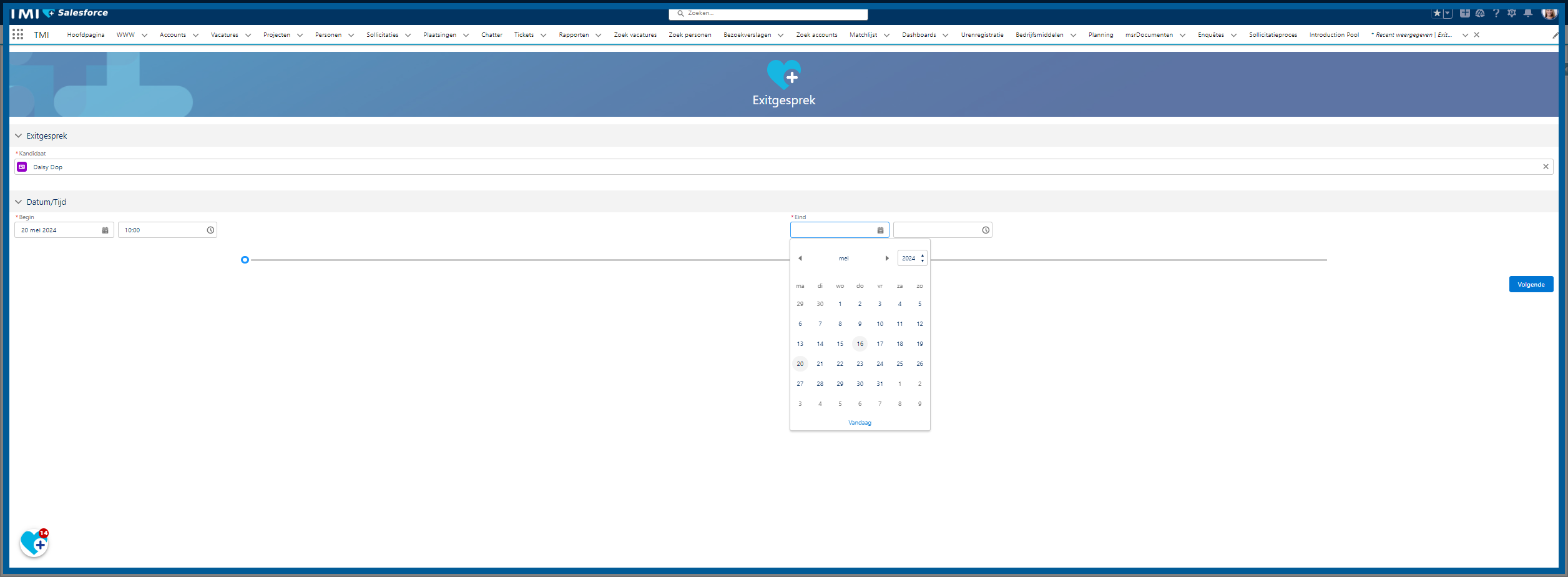
Task: Open the Setup gear icon
Action: 1512,13
